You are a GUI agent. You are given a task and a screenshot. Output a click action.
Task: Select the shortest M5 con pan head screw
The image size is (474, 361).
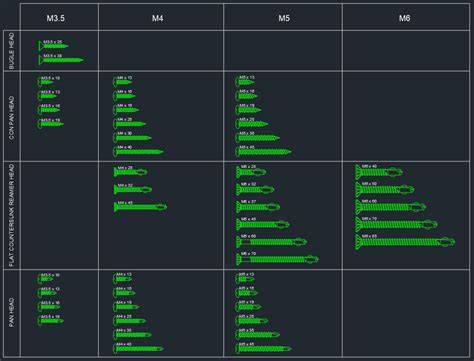tap(245, 81)
